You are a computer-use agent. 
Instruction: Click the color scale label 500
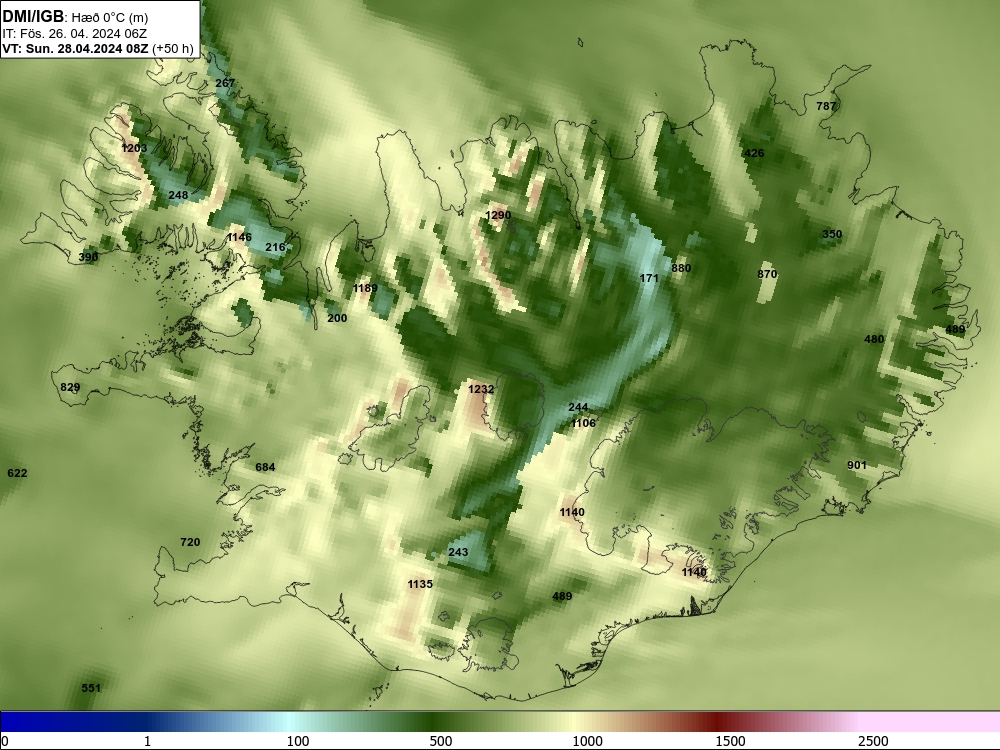[441, 741]
